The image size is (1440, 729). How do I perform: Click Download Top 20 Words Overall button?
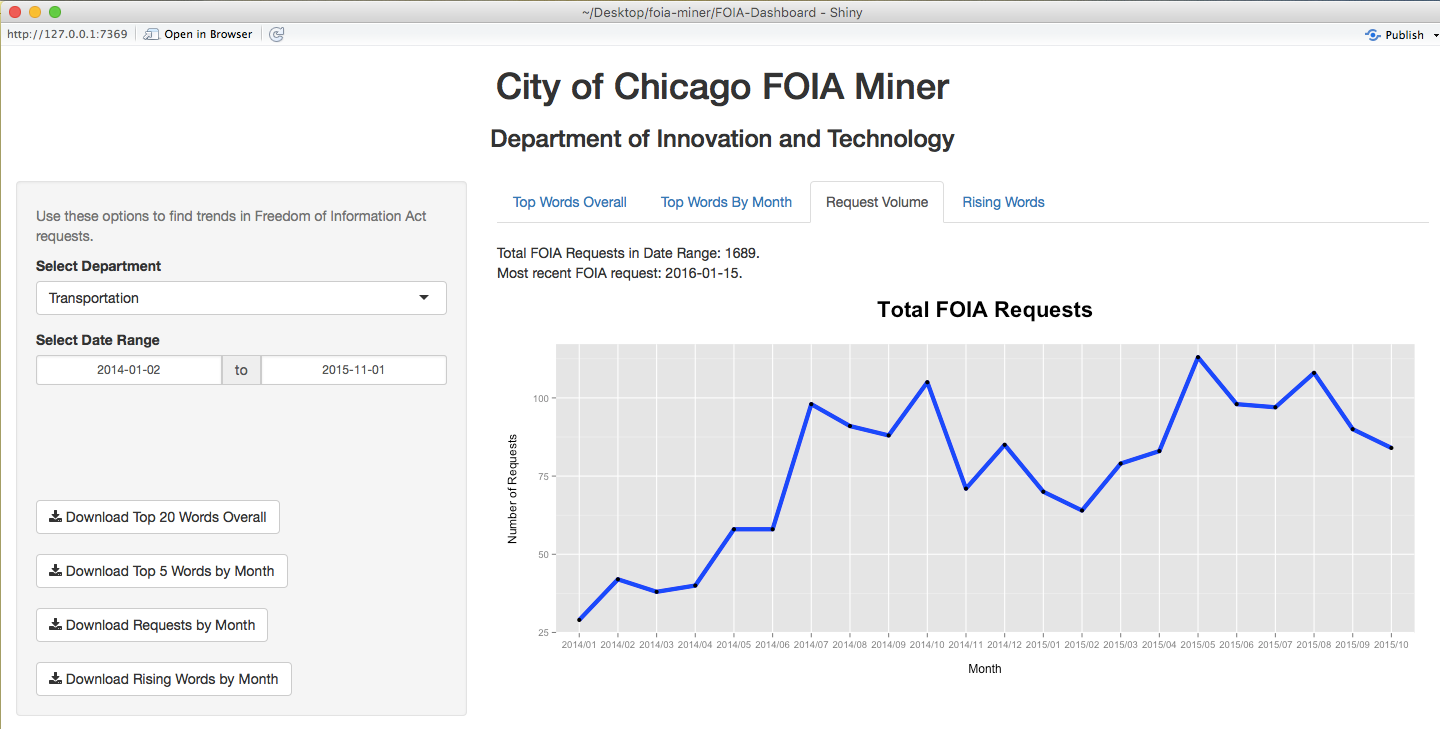tap(158, 517)
